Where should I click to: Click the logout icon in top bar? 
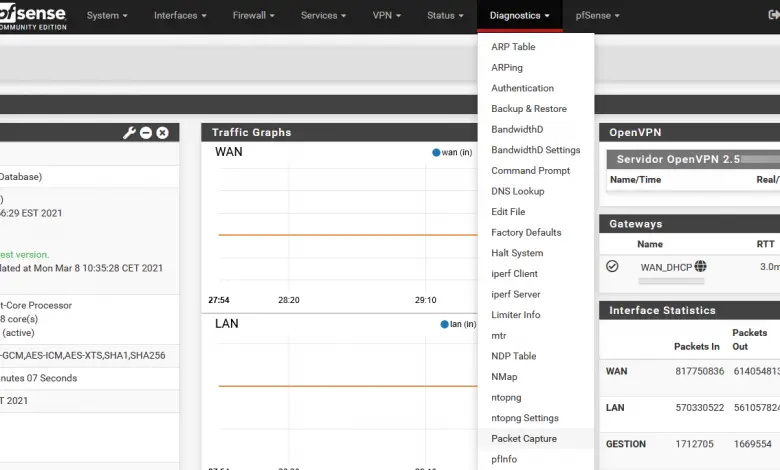(x=774, y=15)
